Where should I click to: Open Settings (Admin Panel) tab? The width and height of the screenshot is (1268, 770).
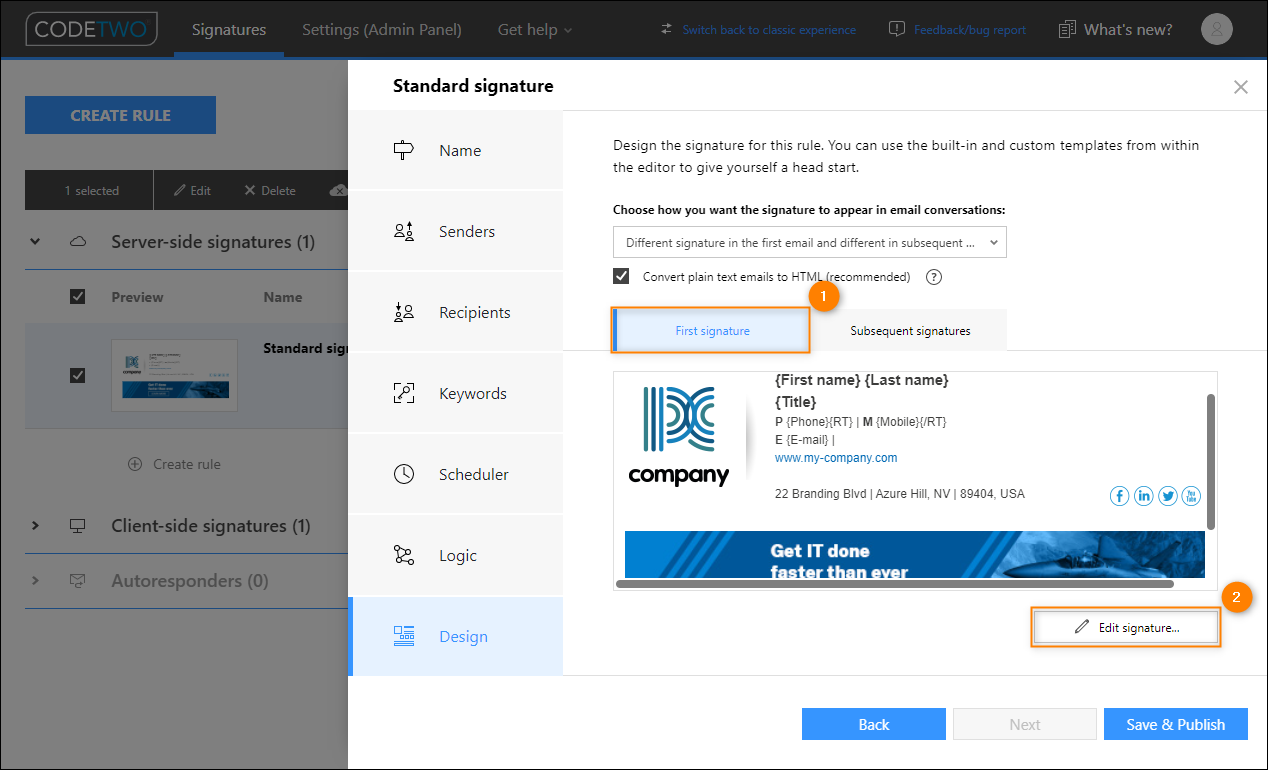pyautogui.click(x=382, y=30)
